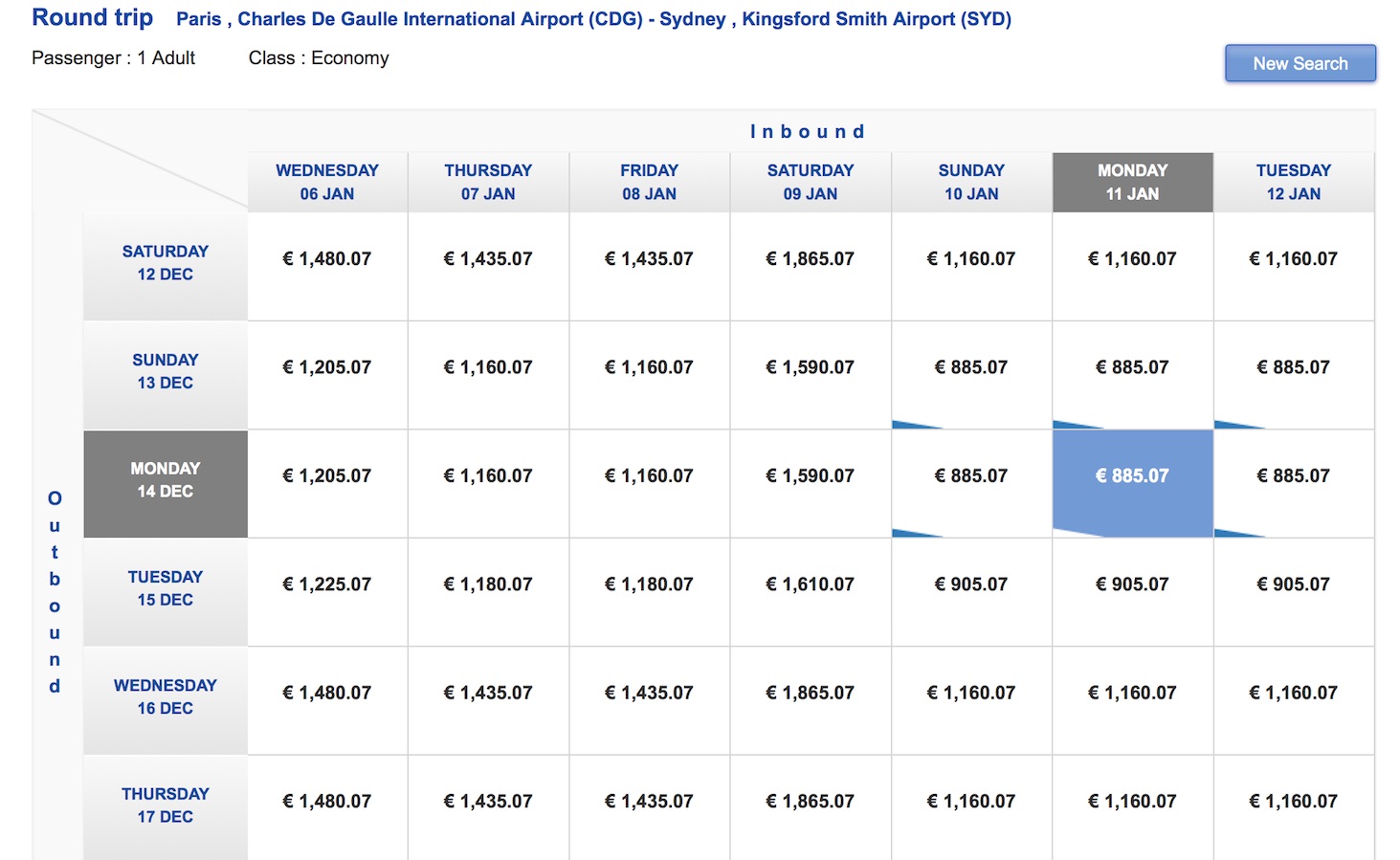Viewport: 1400px width, 860px height.
Task: Pick € 1,865.07 fare for 12 Dec, 09 Jan
Action: 811,267
